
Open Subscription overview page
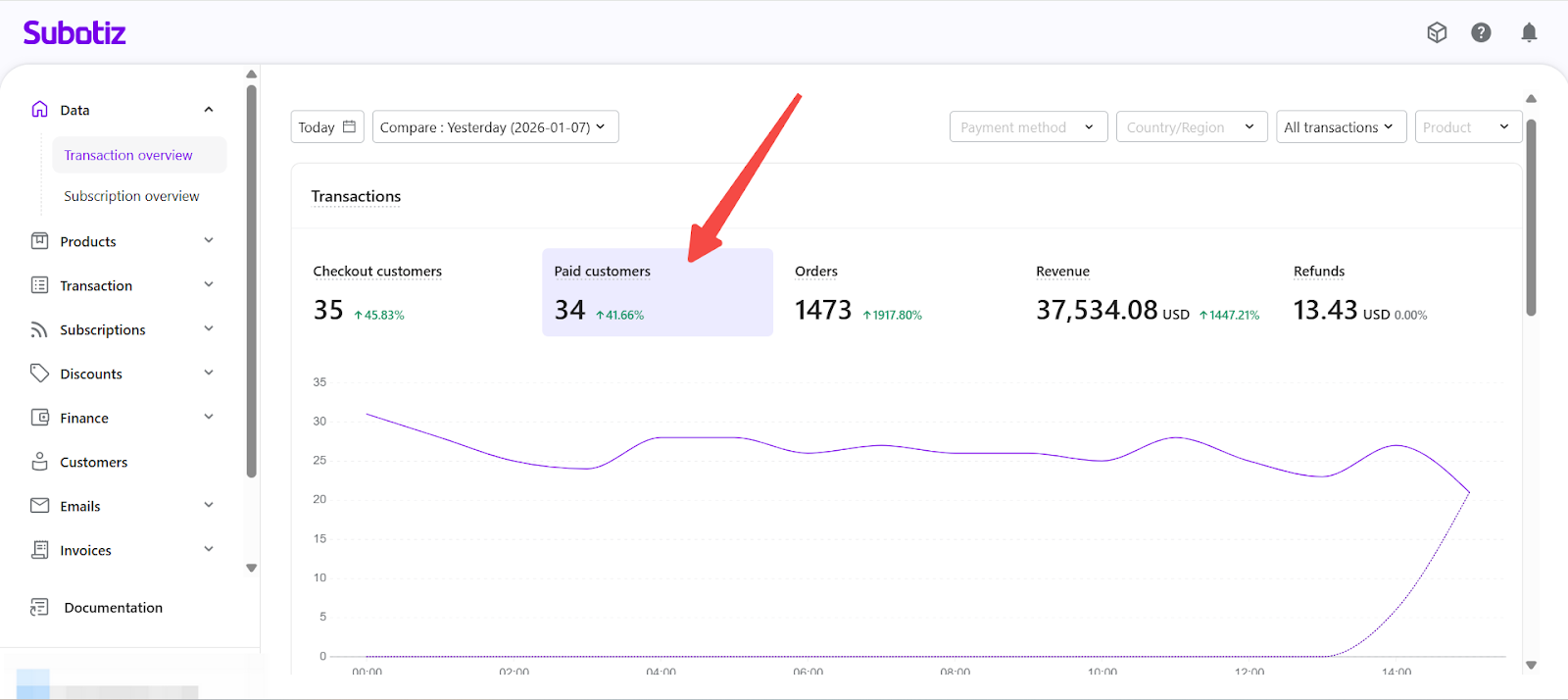pyautogui.click(x=131, y=196)
